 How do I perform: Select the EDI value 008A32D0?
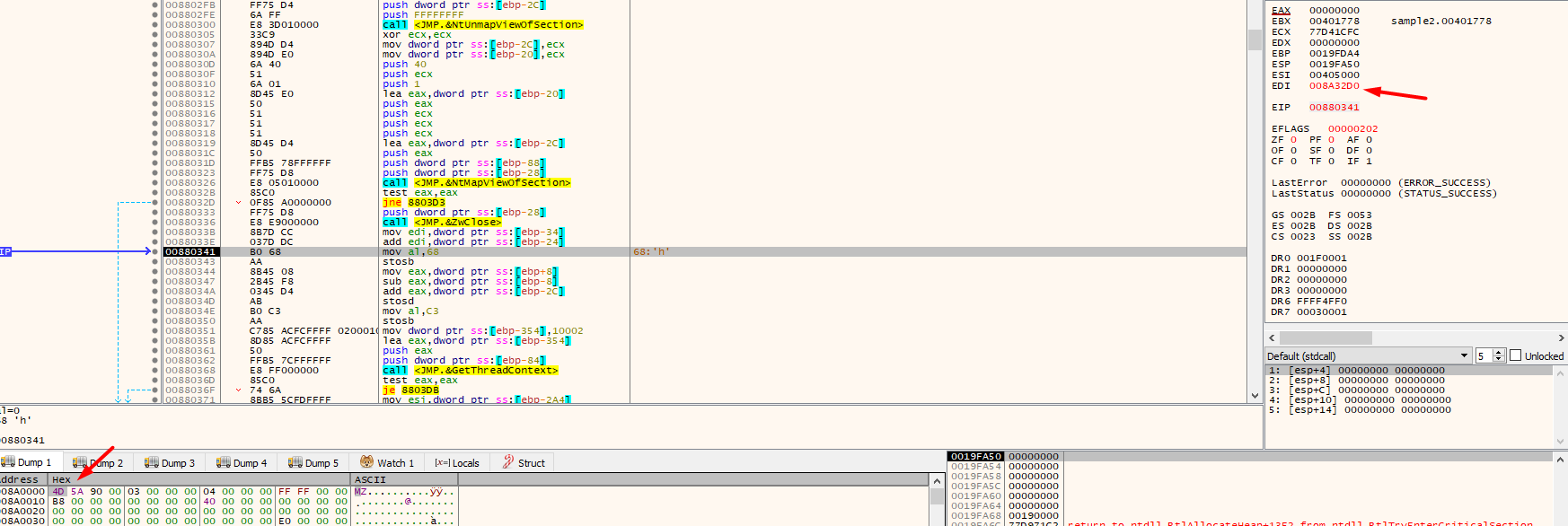click(1334, 85)
